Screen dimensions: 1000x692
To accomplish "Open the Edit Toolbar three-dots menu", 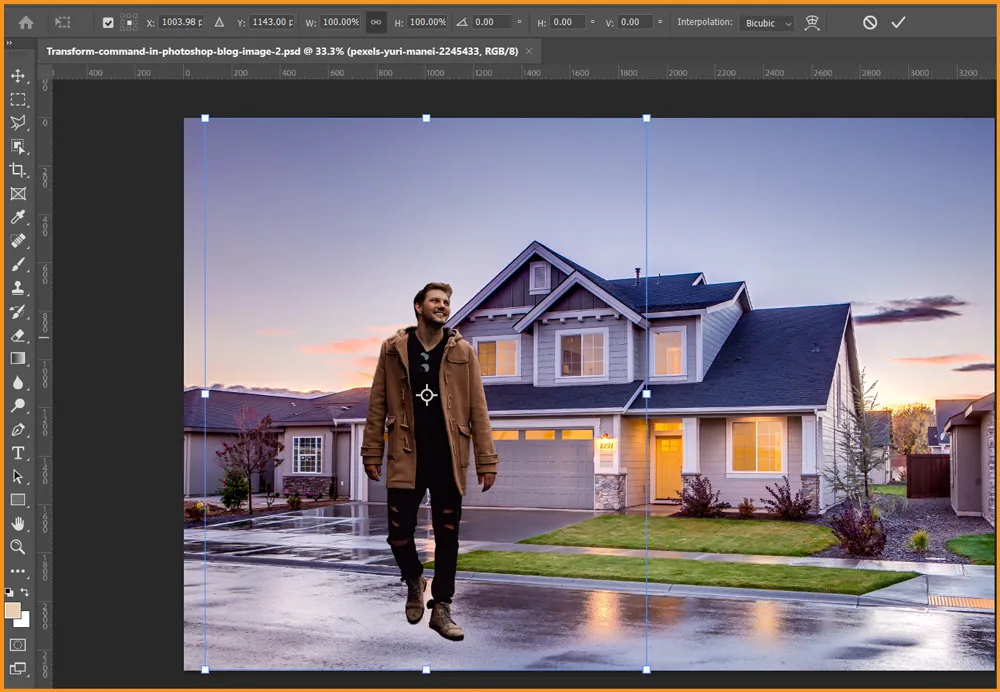I will click(18, 571).
